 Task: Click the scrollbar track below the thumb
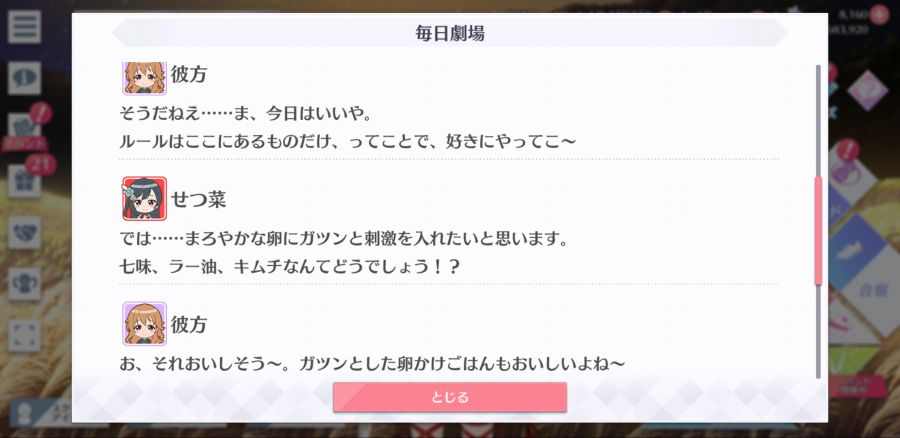click(x=818, y=332)
